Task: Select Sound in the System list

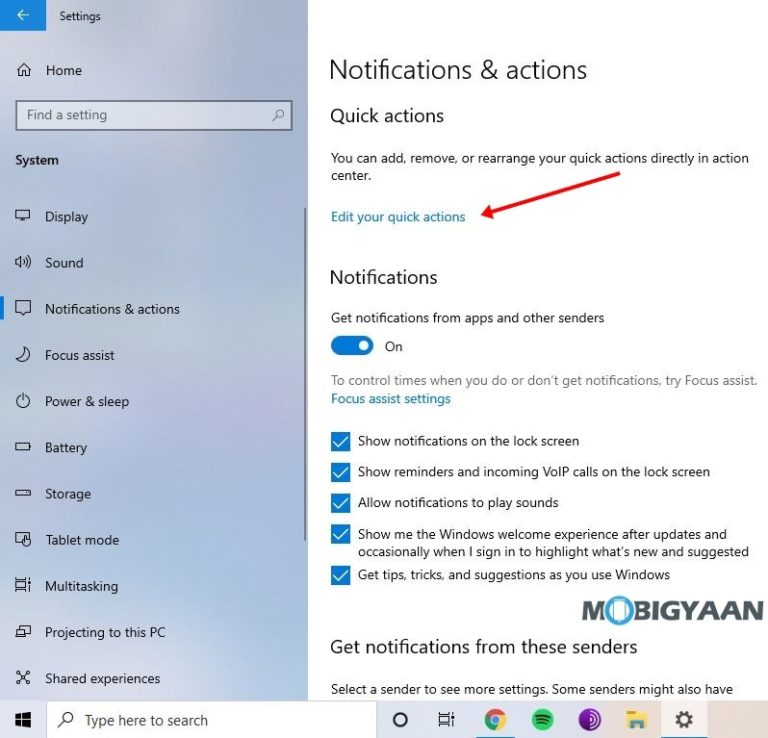Action: click(x=64, y=262)
